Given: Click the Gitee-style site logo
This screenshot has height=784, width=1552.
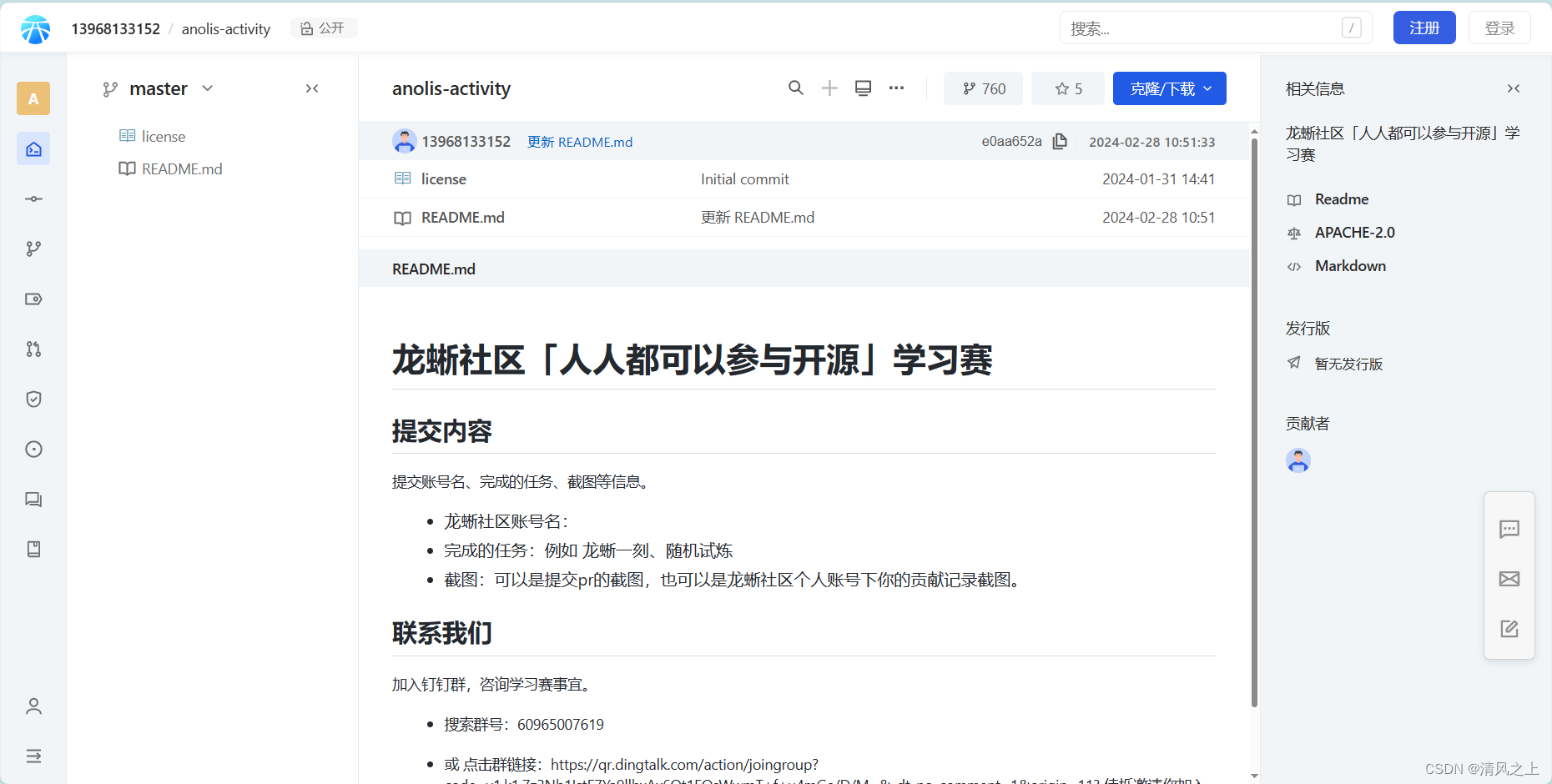Looking at the screenshot, I should (x=35, y=29).
